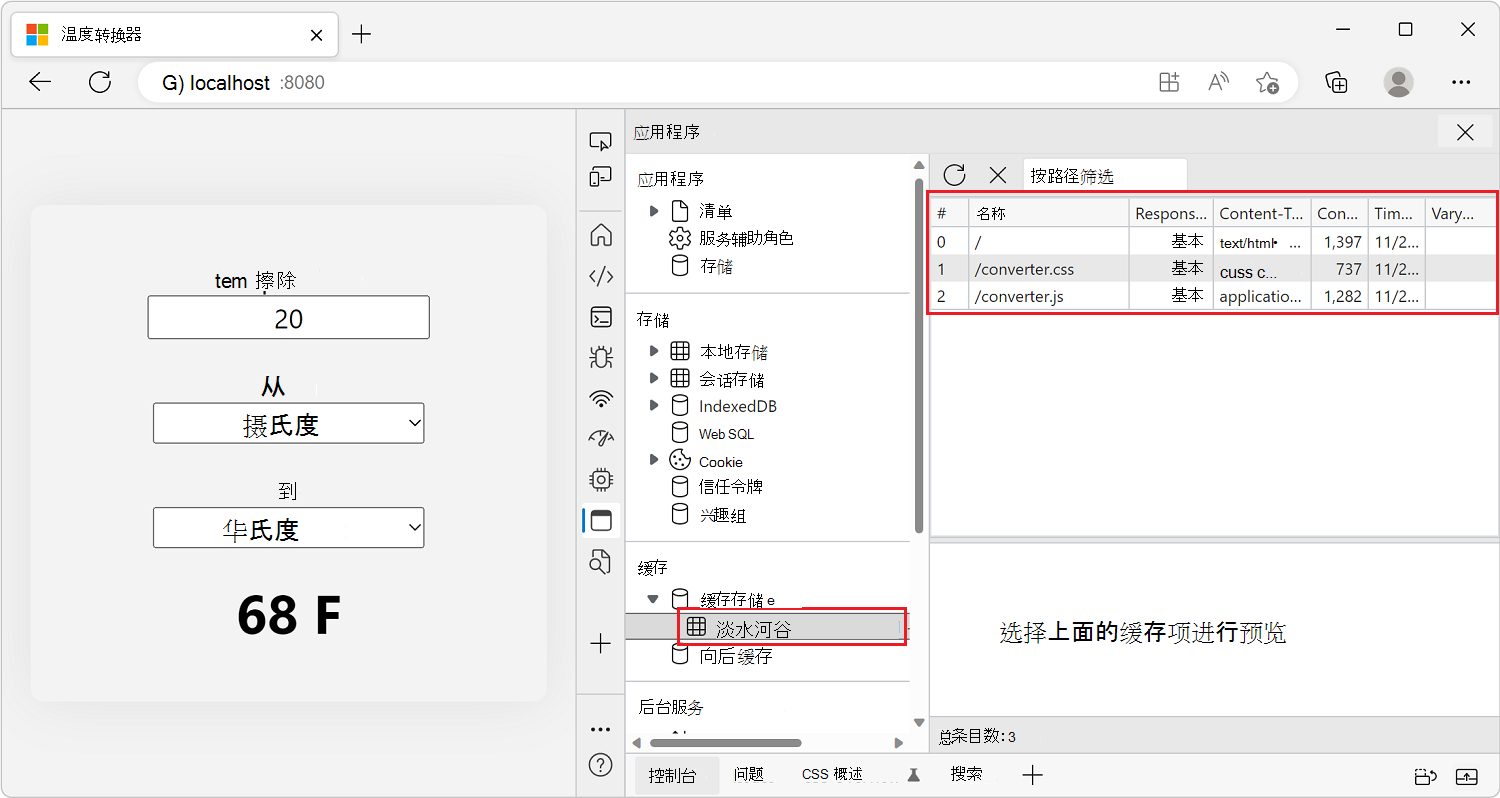Sort by the 名称 column header

1049,213
